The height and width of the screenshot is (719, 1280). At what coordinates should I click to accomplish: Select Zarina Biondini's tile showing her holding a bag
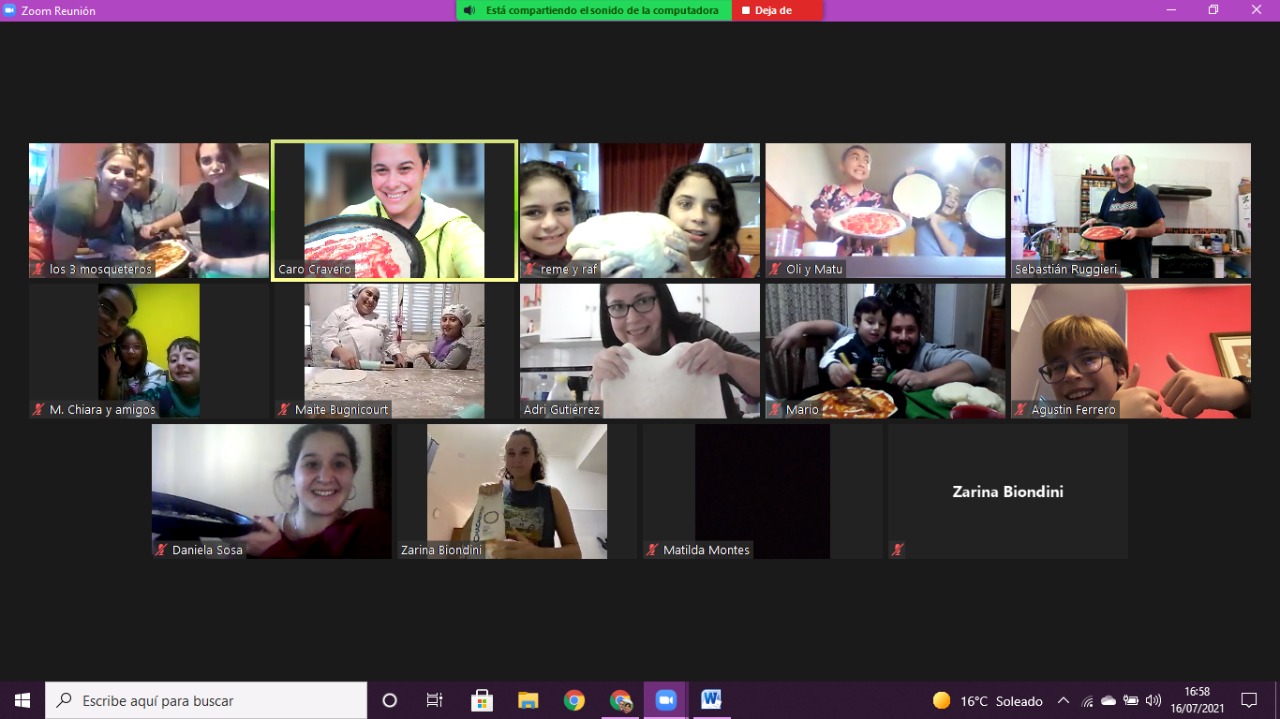(517, 491)
